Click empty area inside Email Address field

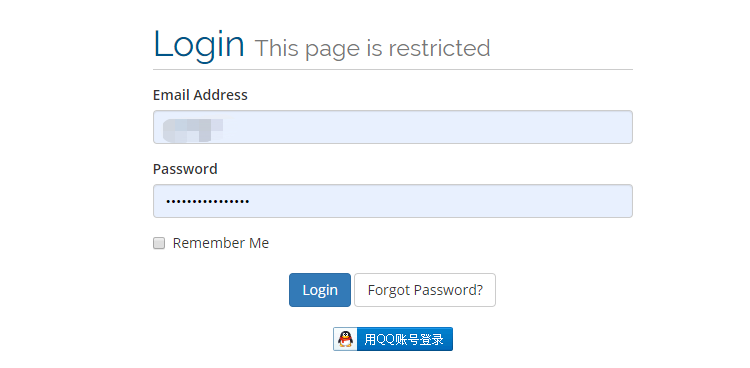pyautogui.click(x=430, y=127)
